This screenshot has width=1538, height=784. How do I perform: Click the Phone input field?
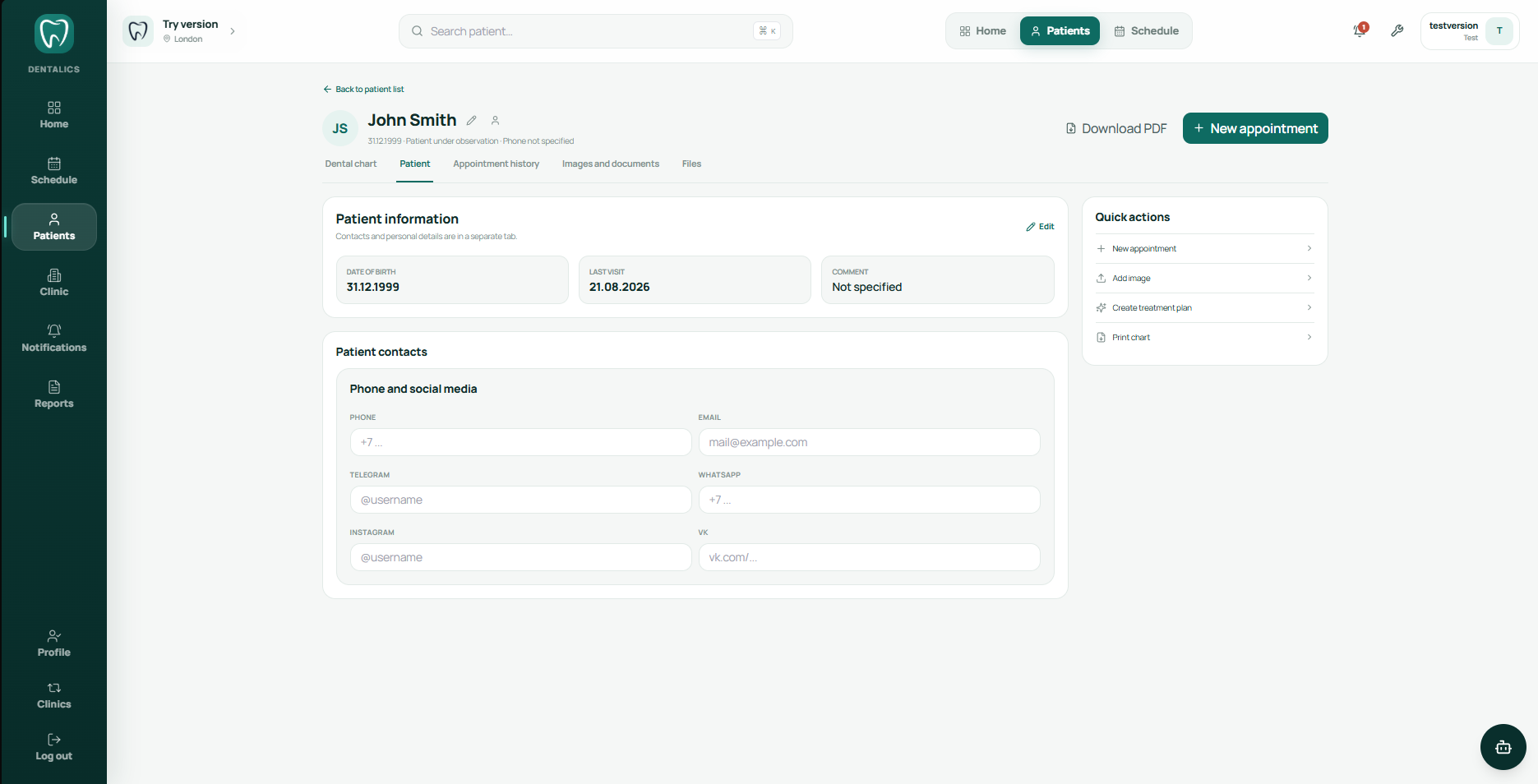pos(520,442)
